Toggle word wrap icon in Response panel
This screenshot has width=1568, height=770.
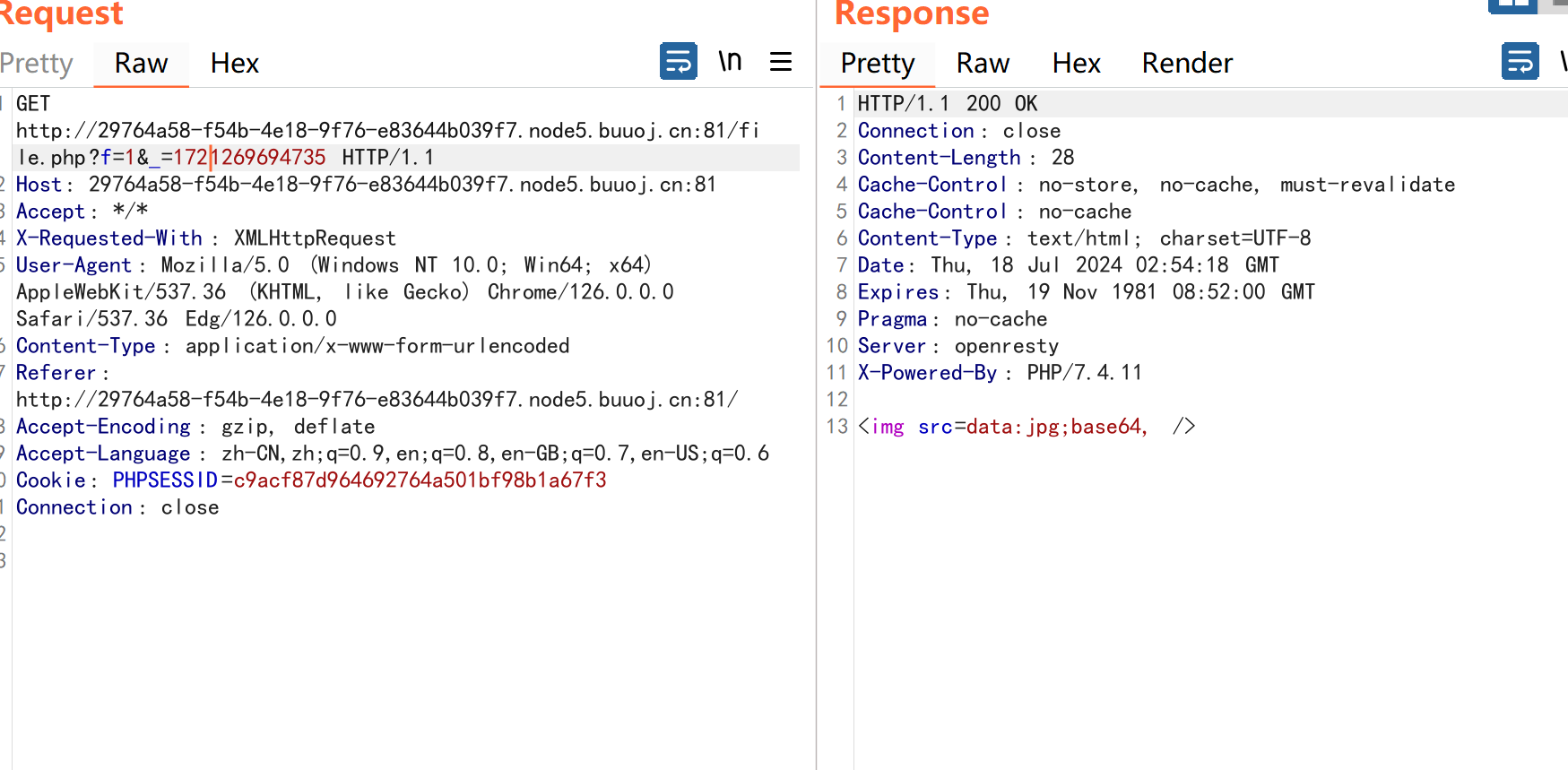[x=1520, y=62]
